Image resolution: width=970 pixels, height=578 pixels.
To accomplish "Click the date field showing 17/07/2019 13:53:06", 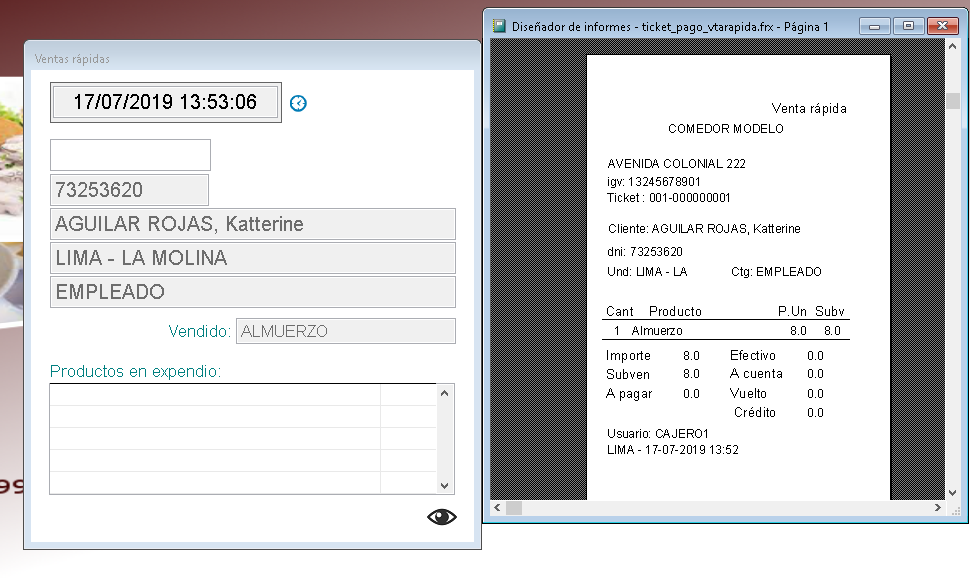I will pos(165,102).
